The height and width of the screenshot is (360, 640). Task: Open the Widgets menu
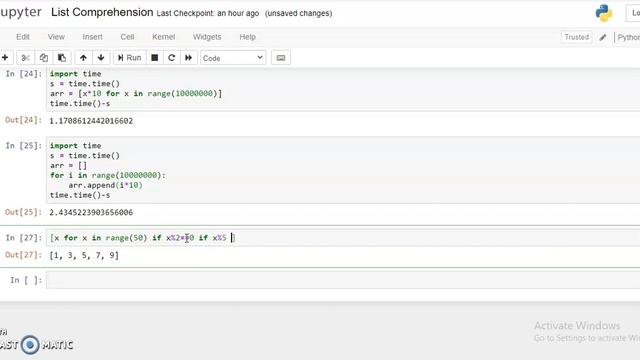point(207,37)
